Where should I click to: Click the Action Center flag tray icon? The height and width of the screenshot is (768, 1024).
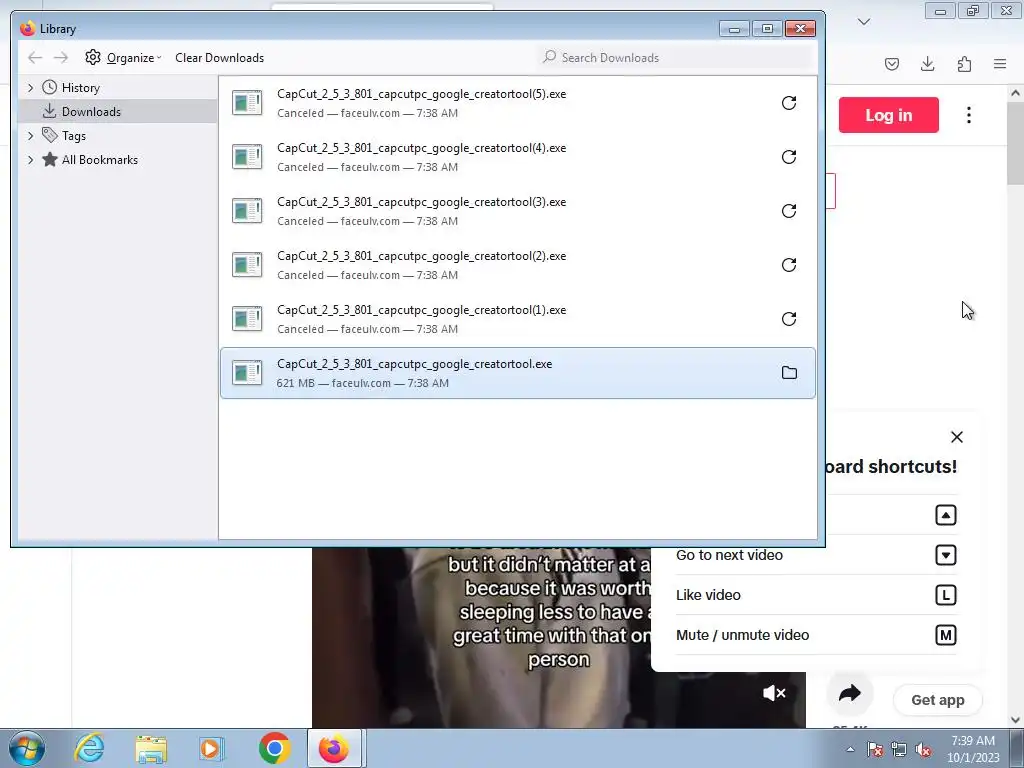[875, 750]
